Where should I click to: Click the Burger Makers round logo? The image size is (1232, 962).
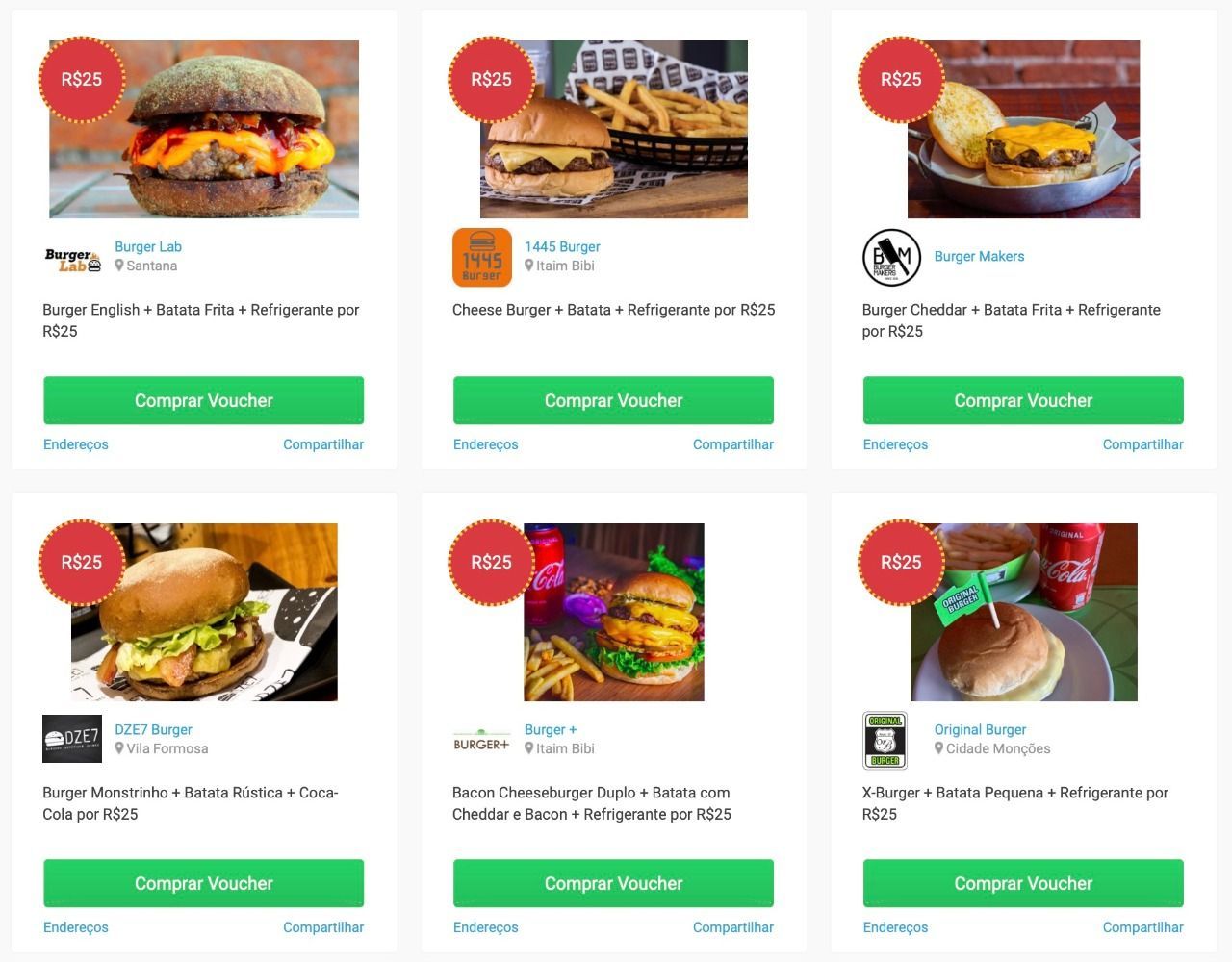(x=891, y=257)
